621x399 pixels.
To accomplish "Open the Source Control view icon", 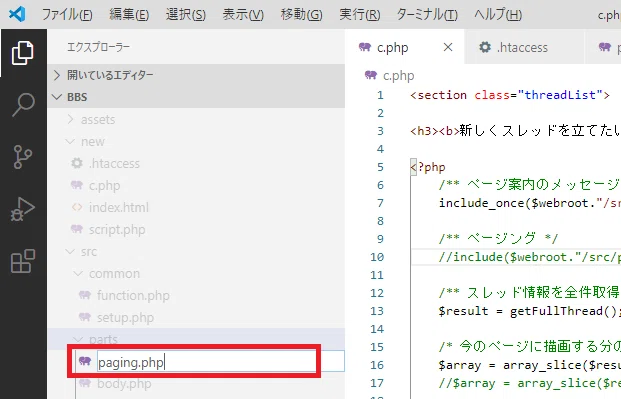I will click(x=23, y=157).
